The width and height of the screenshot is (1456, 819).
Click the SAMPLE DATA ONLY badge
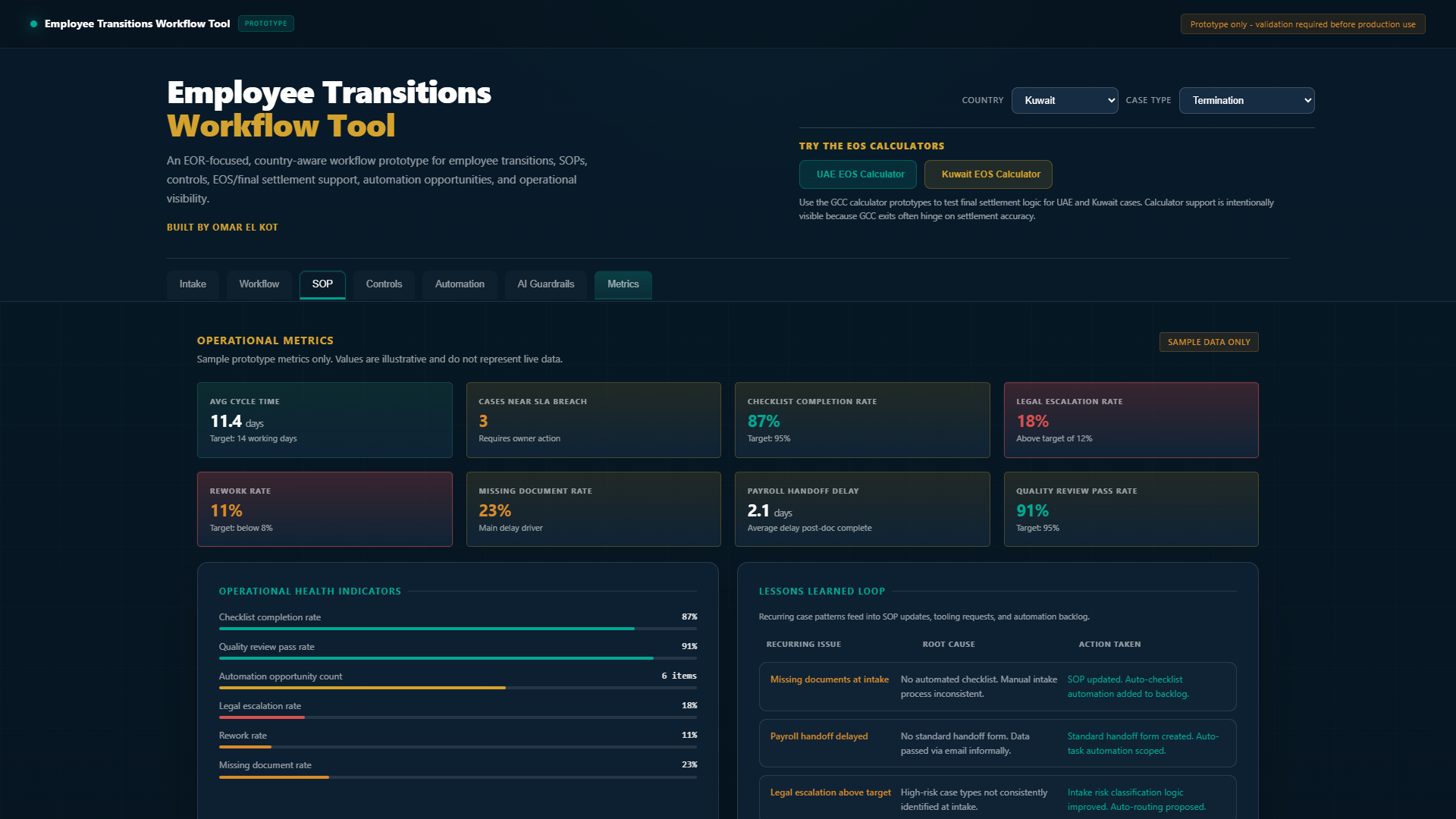(x=1209, y=342)
